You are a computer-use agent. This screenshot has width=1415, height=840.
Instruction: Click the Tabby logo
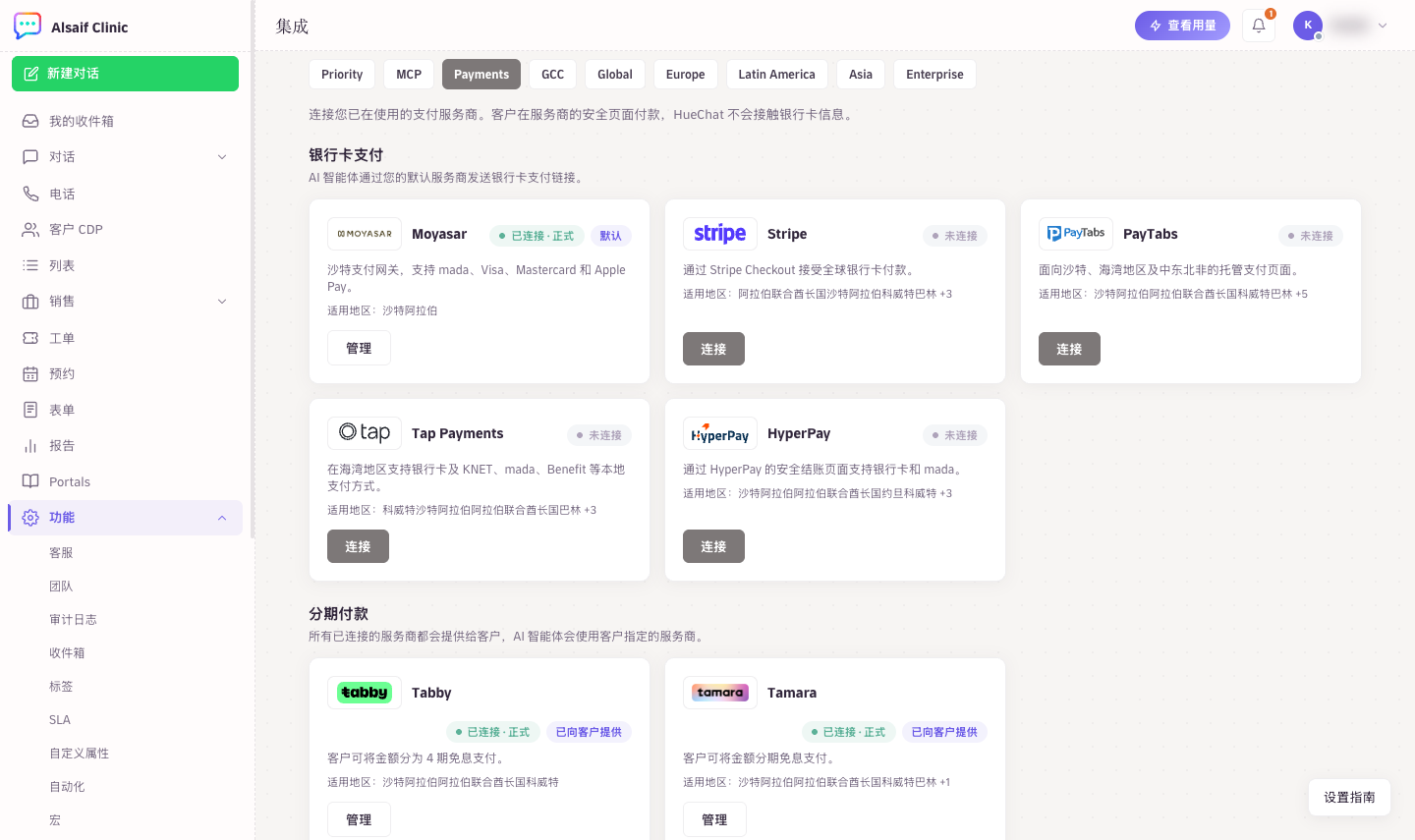click(x=365, y=693)
